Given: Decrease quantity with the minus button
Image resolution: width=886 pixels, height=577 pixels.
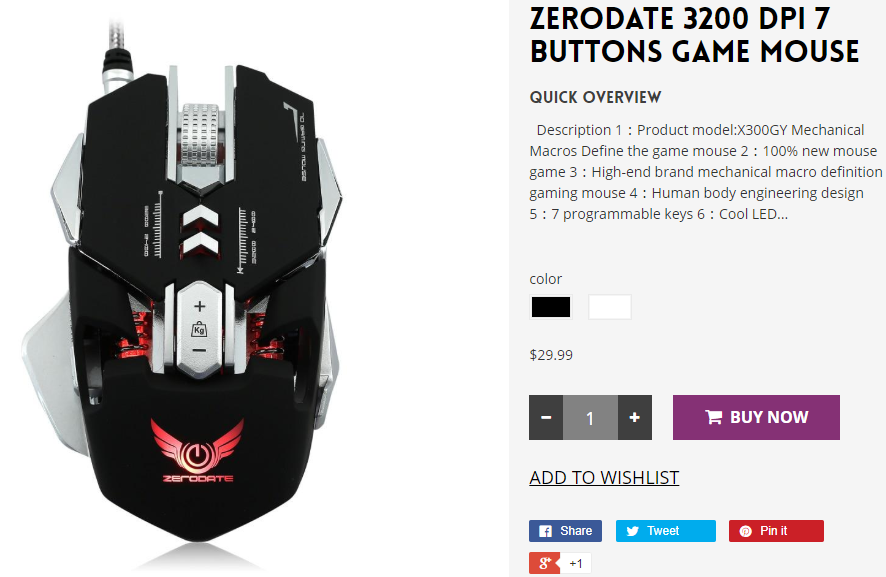Looking at the screenshot, I should (x=546, y=418).
